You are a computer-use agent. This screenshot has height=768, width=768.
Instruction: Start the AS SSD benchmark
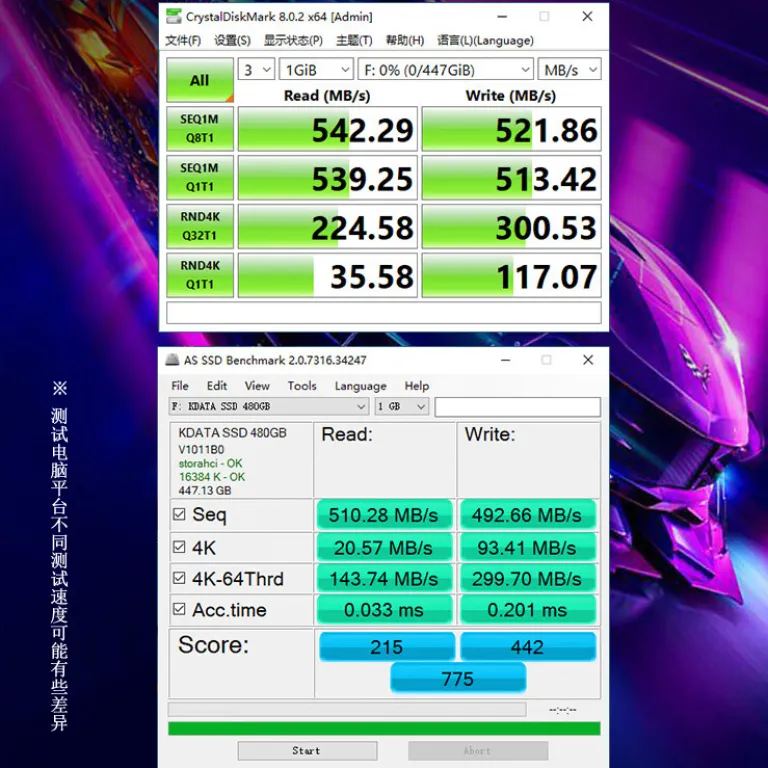coord(307,750)
